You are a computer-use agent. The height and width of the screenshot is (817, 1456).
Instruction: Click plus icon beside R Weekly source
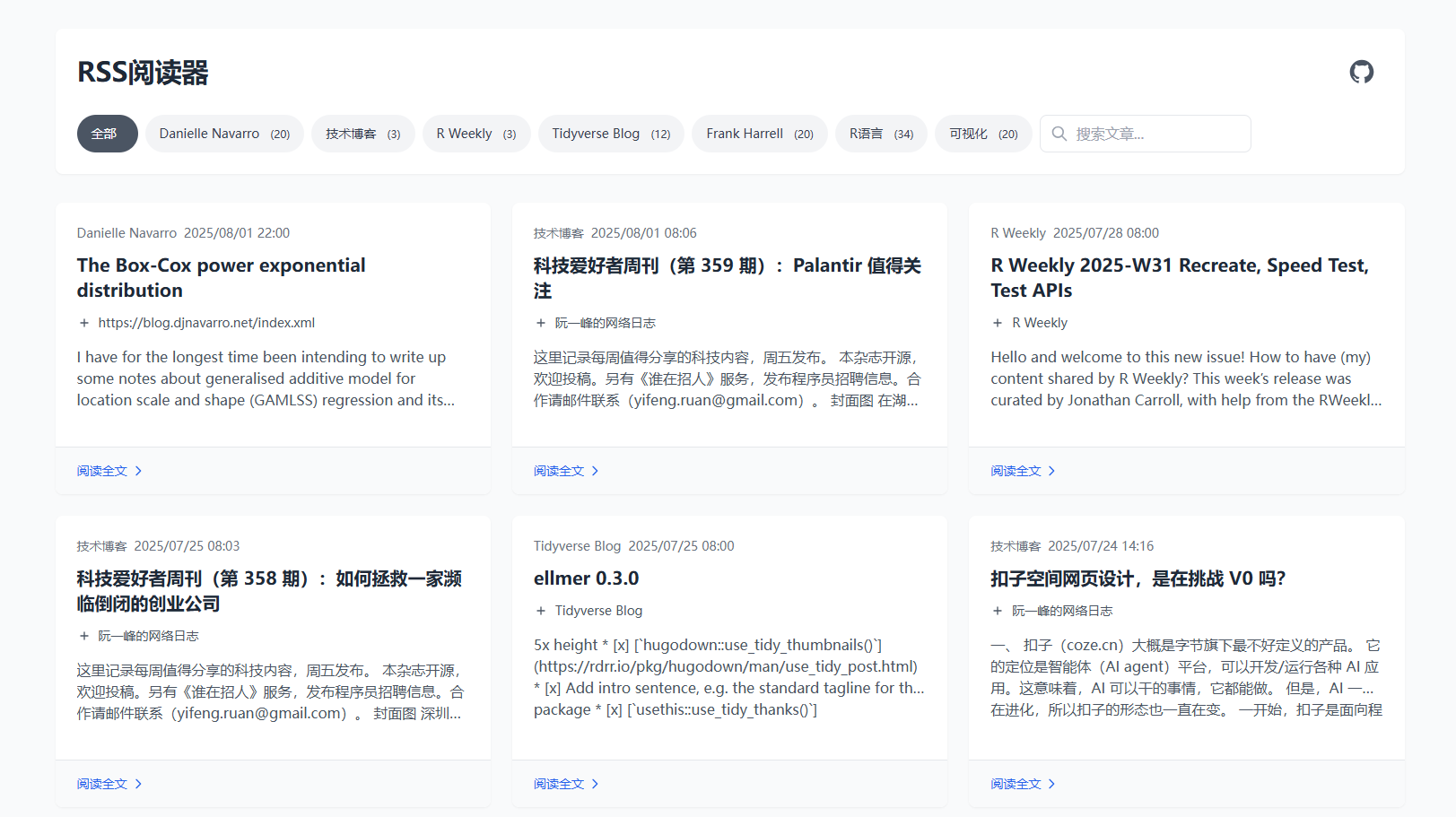(x=998, y=323)
